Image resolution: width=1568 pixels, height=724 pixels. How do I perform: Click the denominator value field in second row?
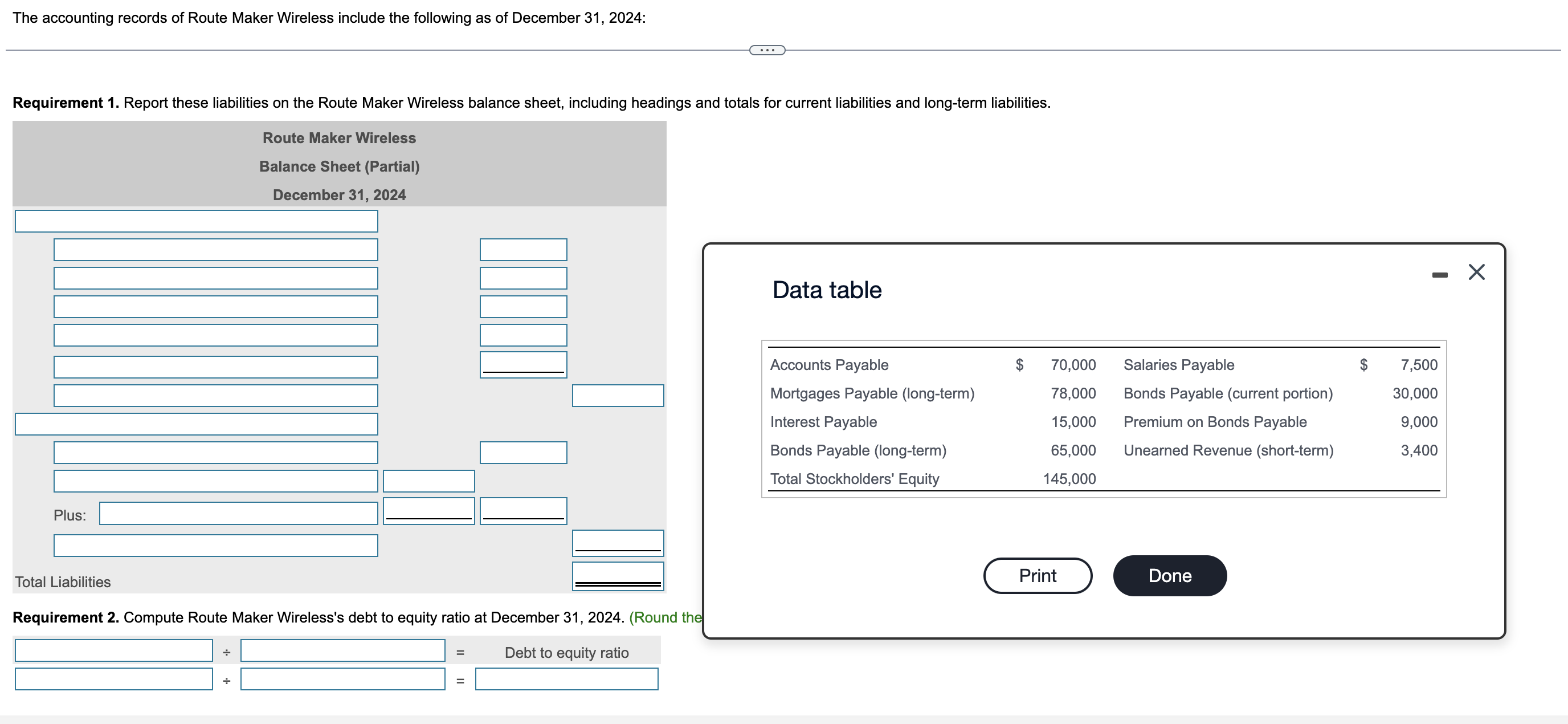click(342, 679)
